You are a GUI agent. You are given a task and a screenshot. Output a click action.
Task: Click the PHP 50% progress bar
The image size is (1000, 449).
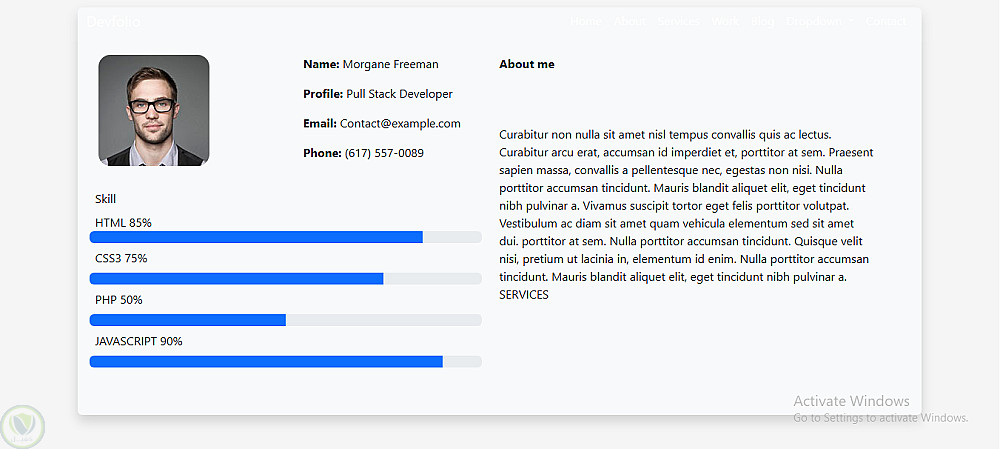pos(285,320)
